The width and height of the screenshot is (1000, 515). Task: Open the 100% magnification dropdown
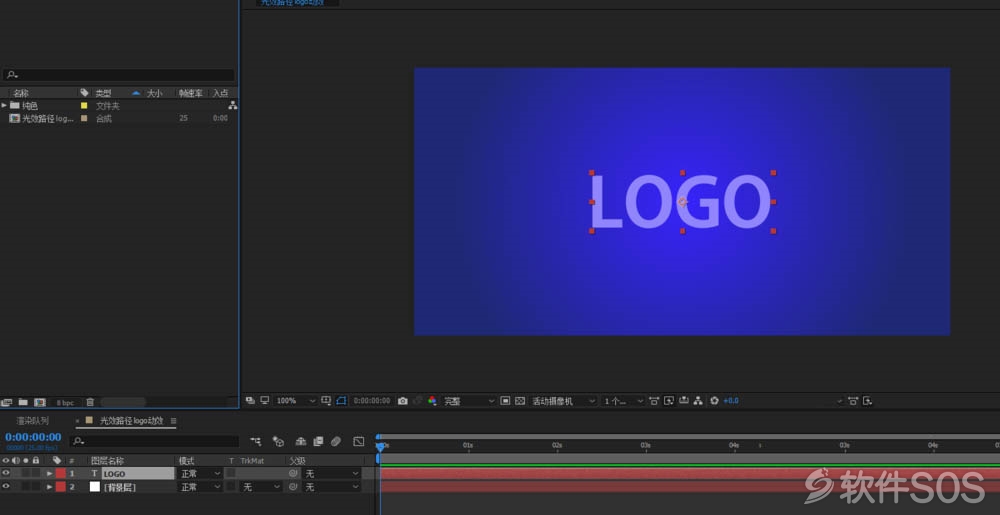295,401
